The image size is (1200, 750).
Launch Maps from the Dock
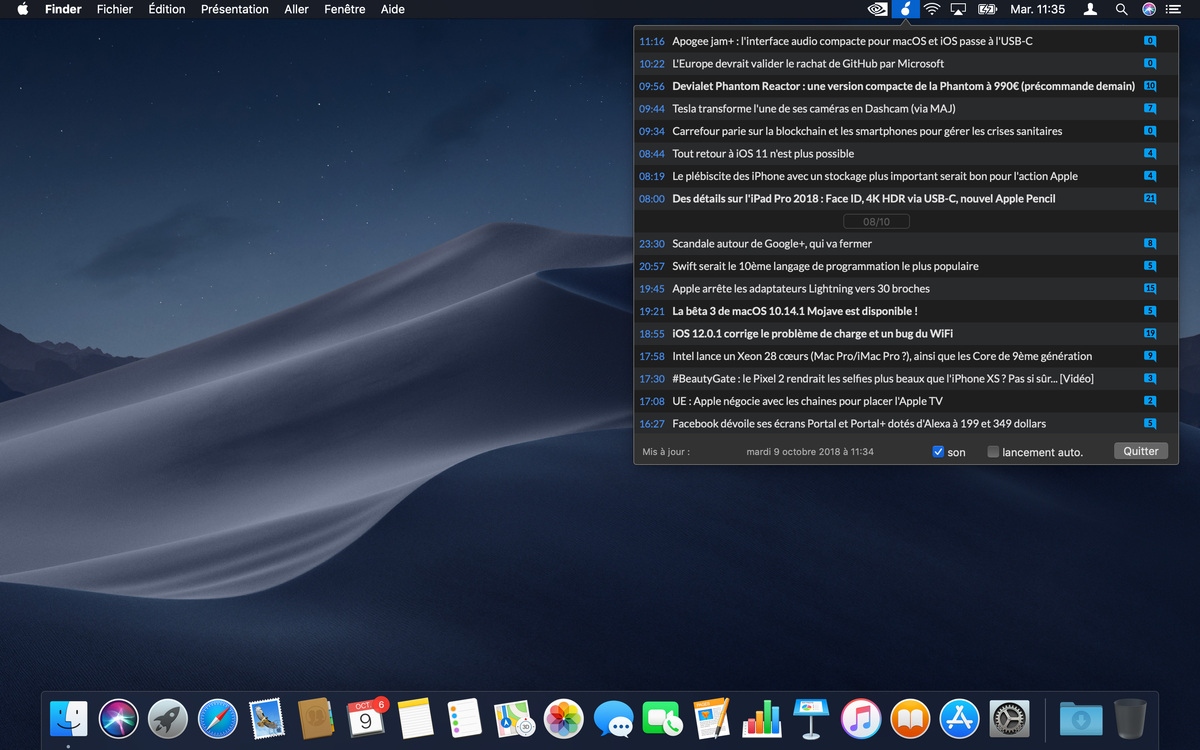(514, 719)
